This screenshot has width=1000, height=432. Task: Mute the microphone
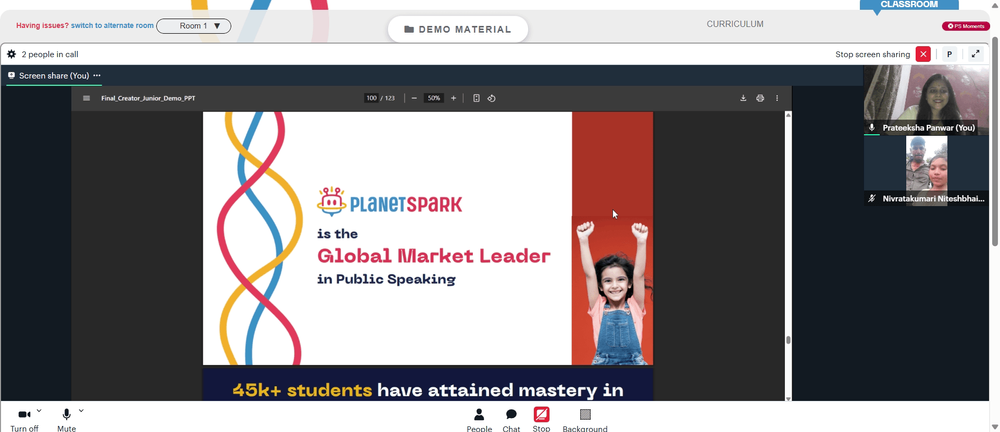pos(66,420)
